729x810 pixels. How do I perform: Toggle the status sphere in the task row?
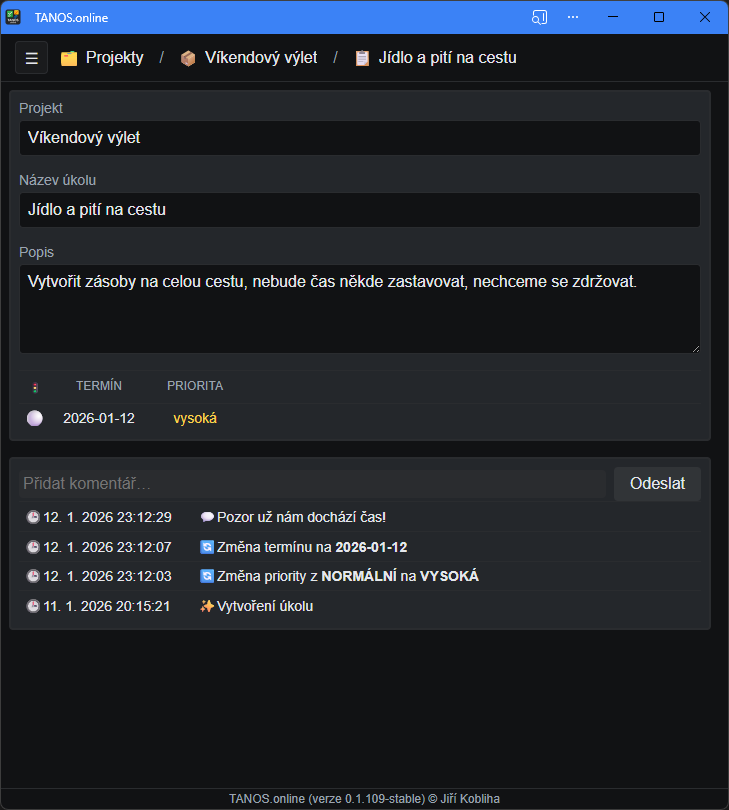point(35,418)
